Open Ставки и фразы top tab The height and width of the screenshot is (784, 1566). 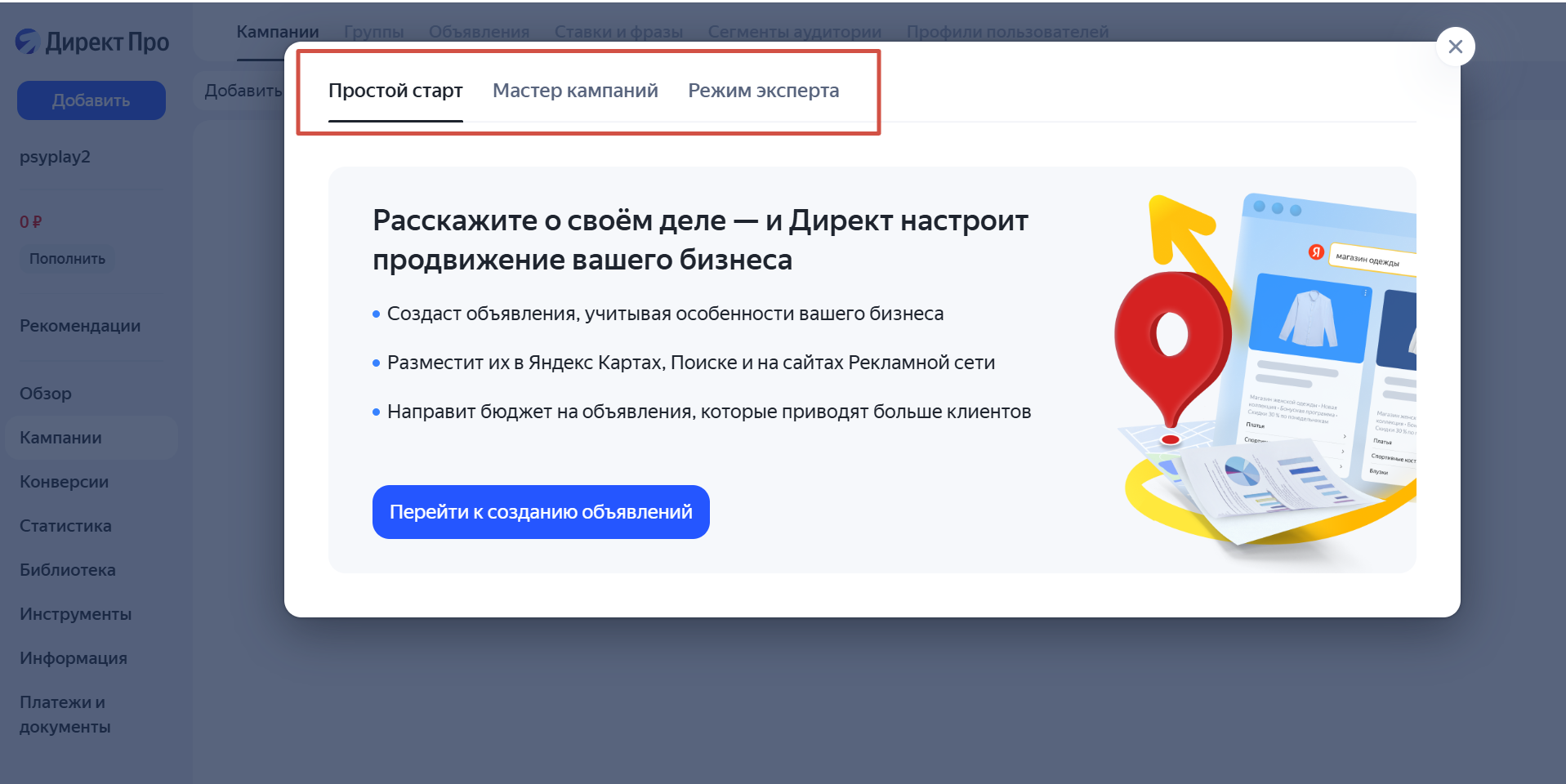(619, 32)
